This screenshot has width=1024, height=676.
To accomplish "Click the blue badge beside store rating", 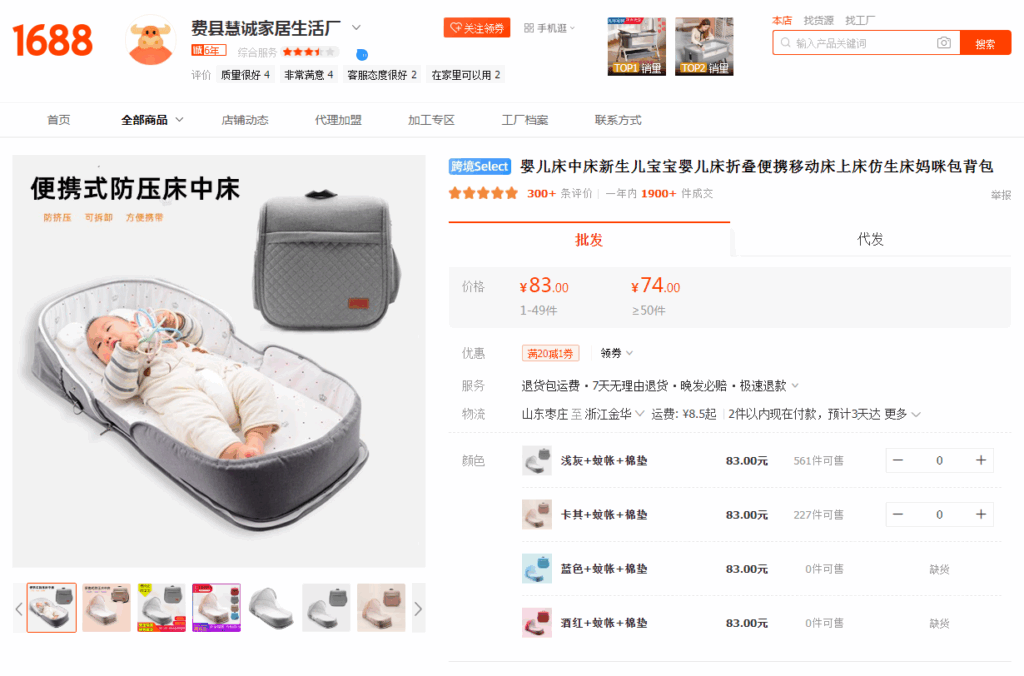I will [362, 54].
